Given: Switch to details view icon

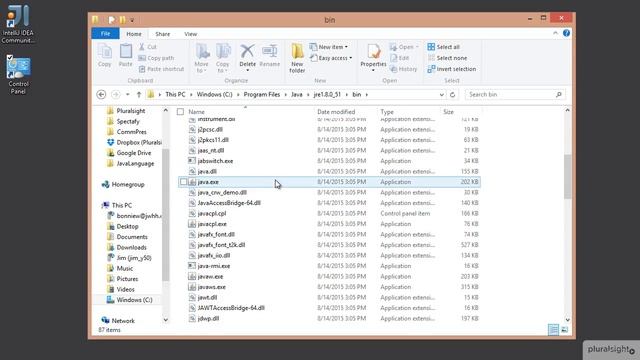Looking at the screenshot, I should [x=553, y=329].
